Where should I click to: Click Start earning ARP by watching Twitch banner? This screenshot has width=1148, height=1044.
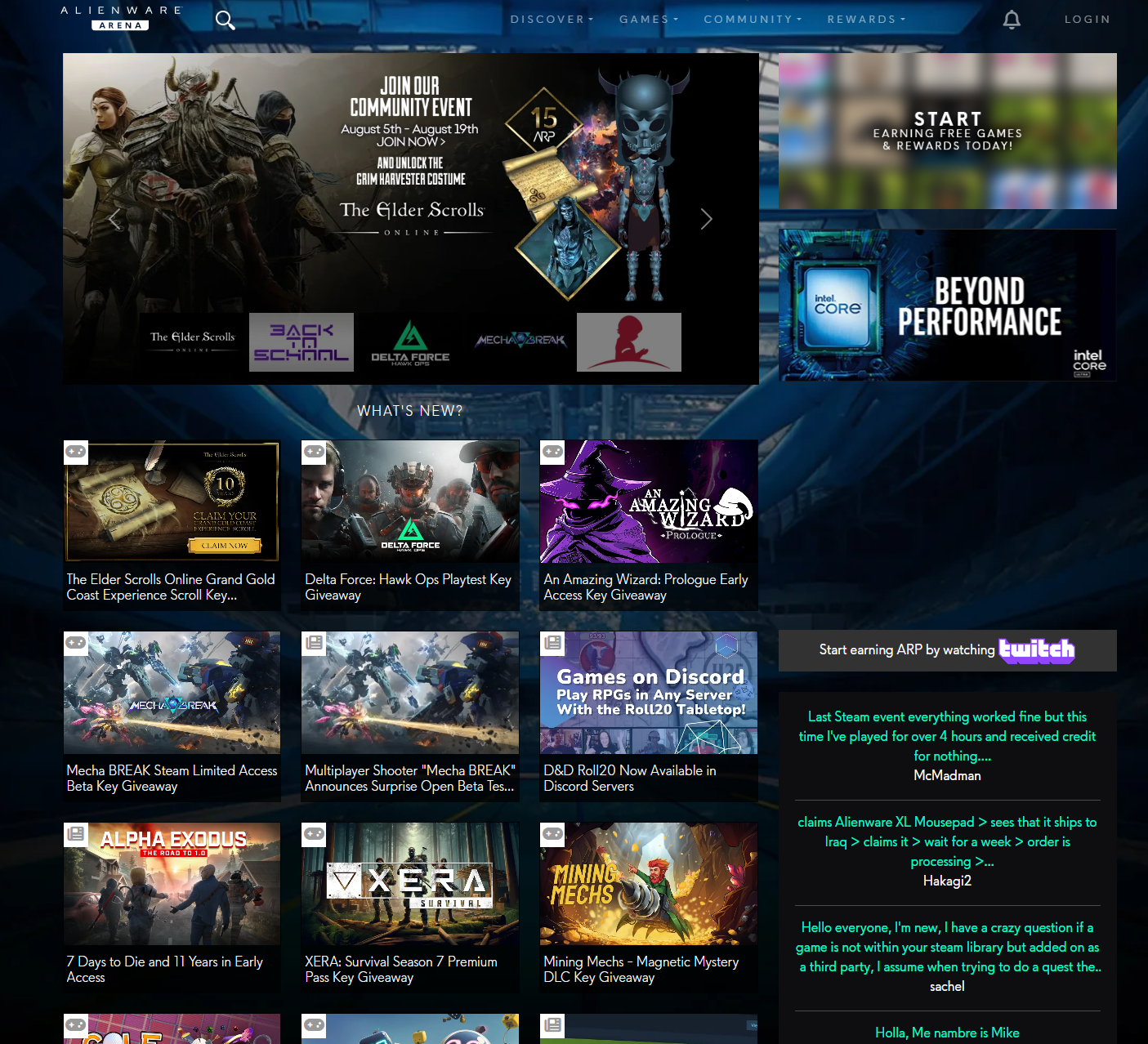[x=948, y=650]
